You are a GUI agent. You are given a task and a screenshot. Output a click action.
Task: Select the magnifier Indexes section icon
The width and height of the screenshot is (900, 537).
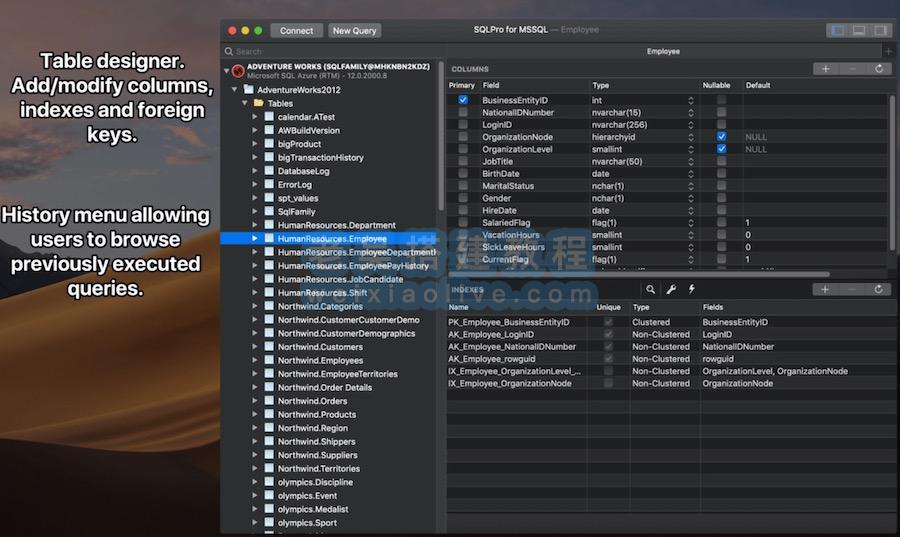(x=650, y=289)
